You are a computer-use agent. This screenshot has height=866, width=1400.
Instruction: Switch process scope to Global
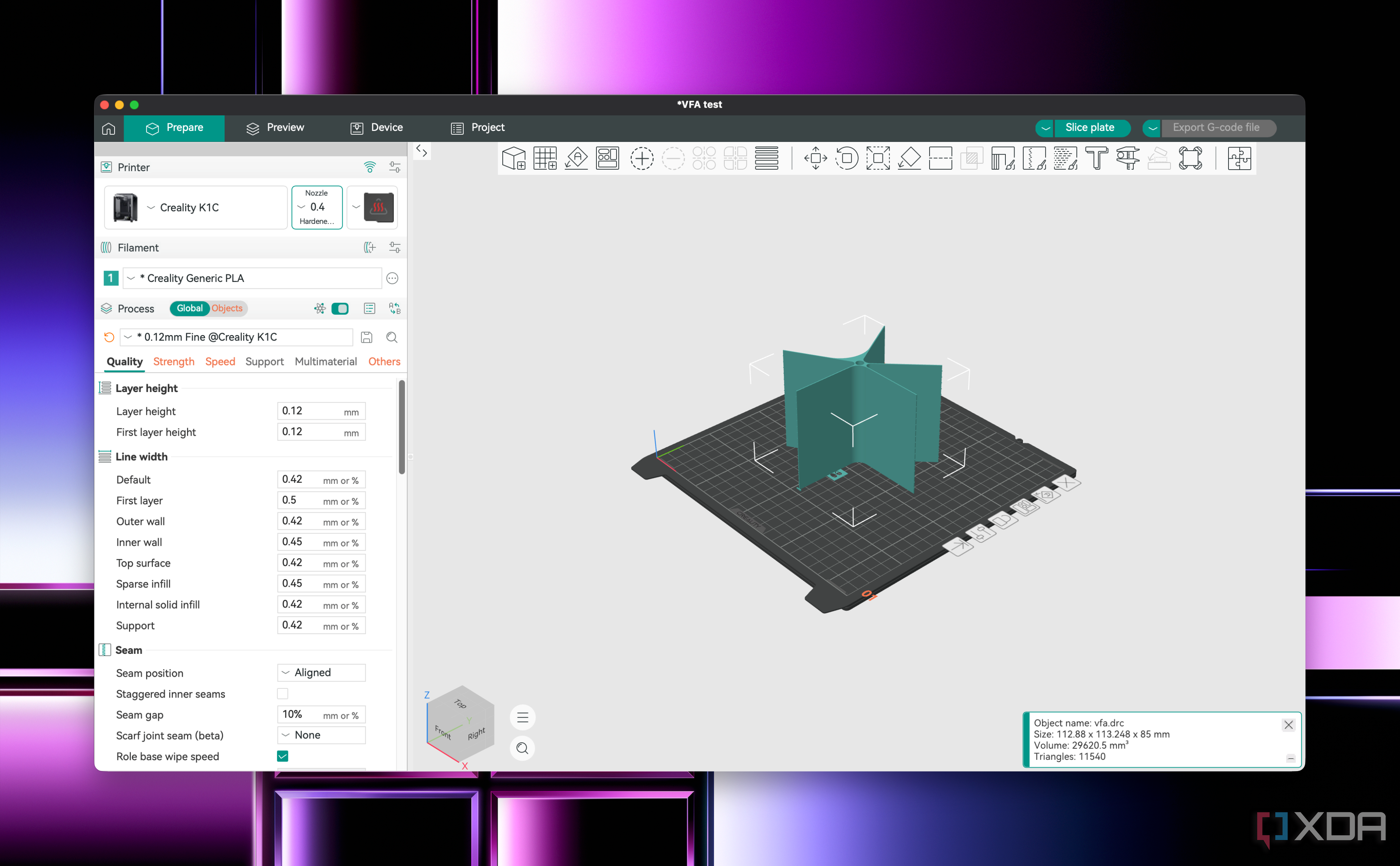click(190, 308)
